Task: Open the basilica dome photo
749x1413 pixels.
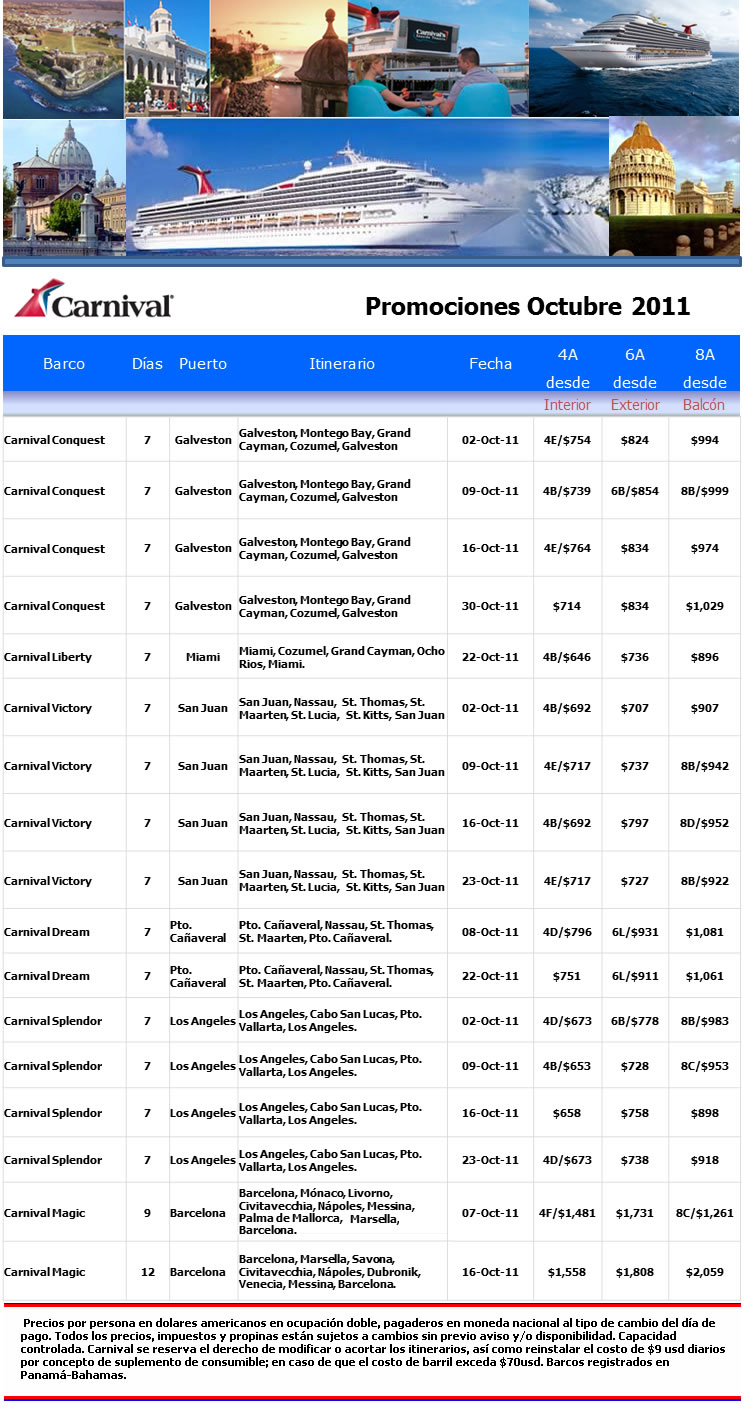Action: (63, 188)
